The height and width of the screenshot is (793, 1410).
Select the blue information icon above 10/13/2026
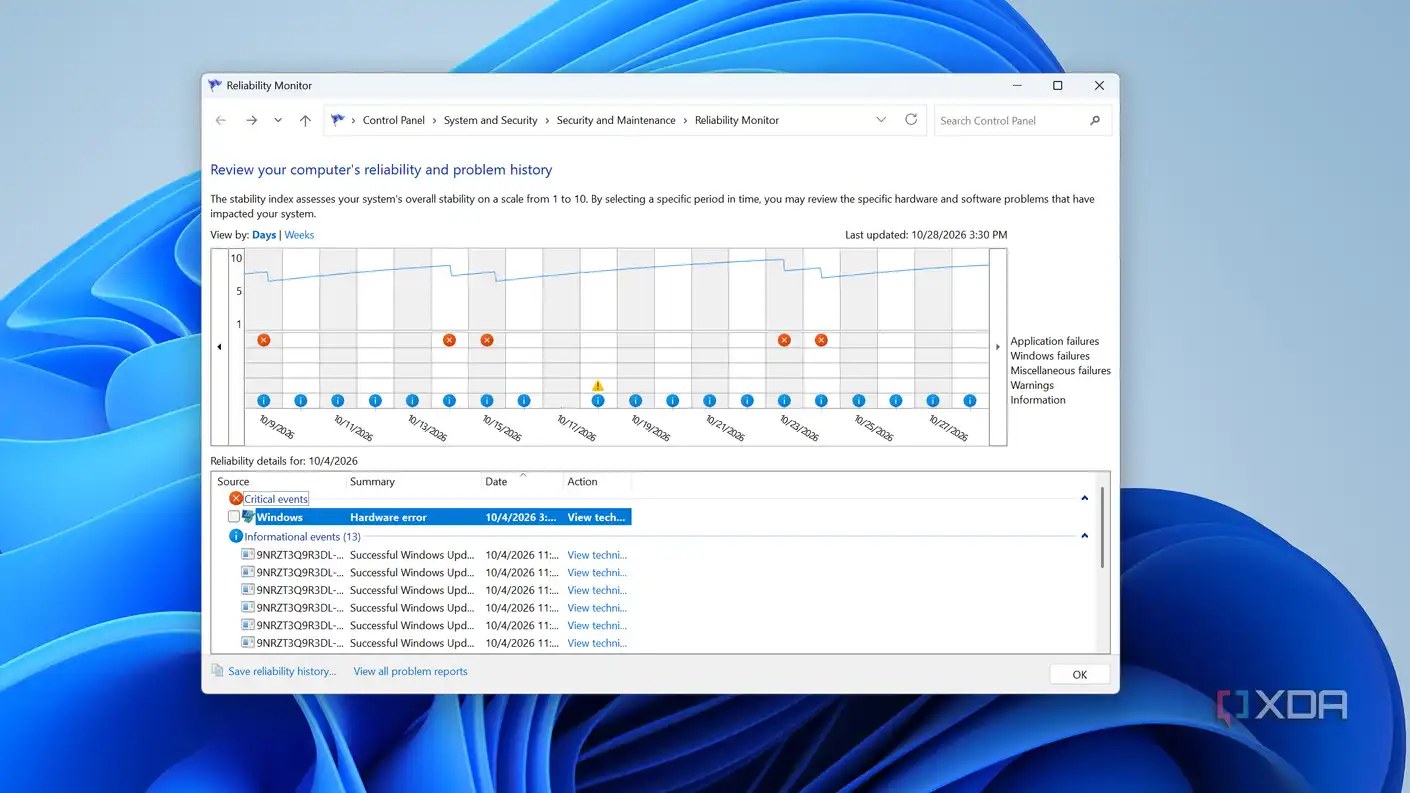coord(412,401)
